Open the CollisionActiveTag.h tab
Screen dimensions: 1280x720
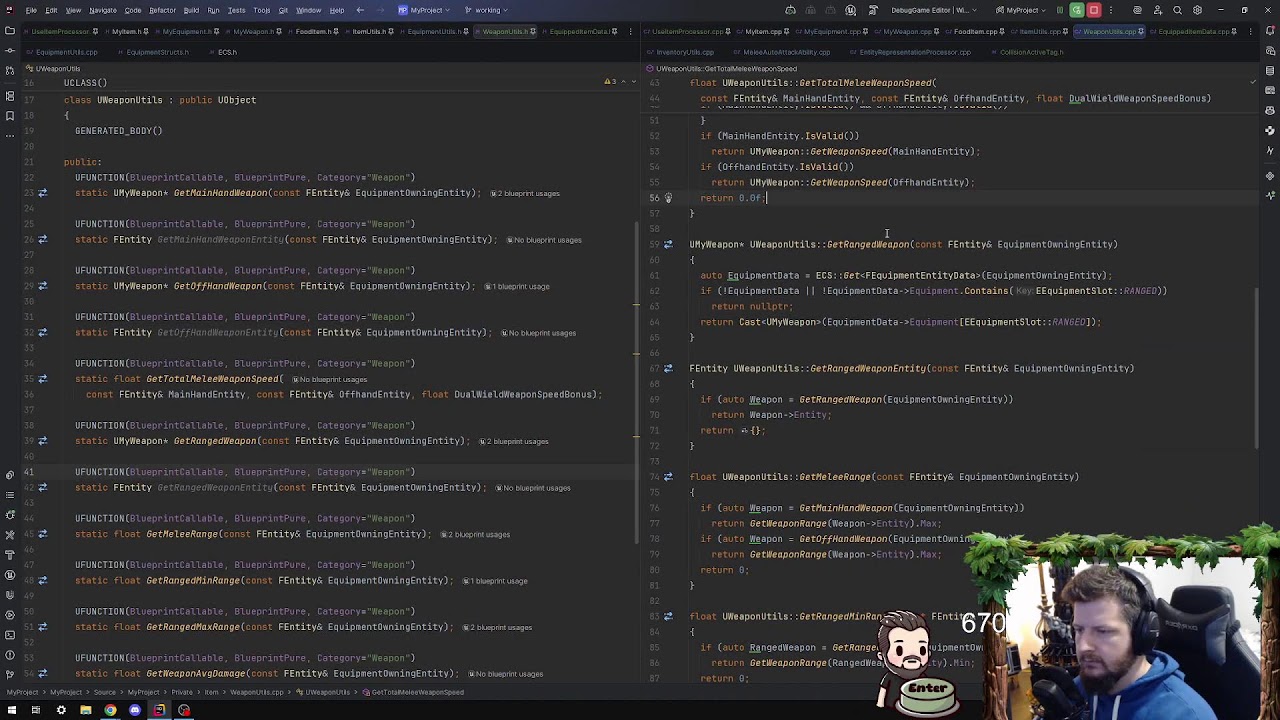click(x=1031, y=52)
